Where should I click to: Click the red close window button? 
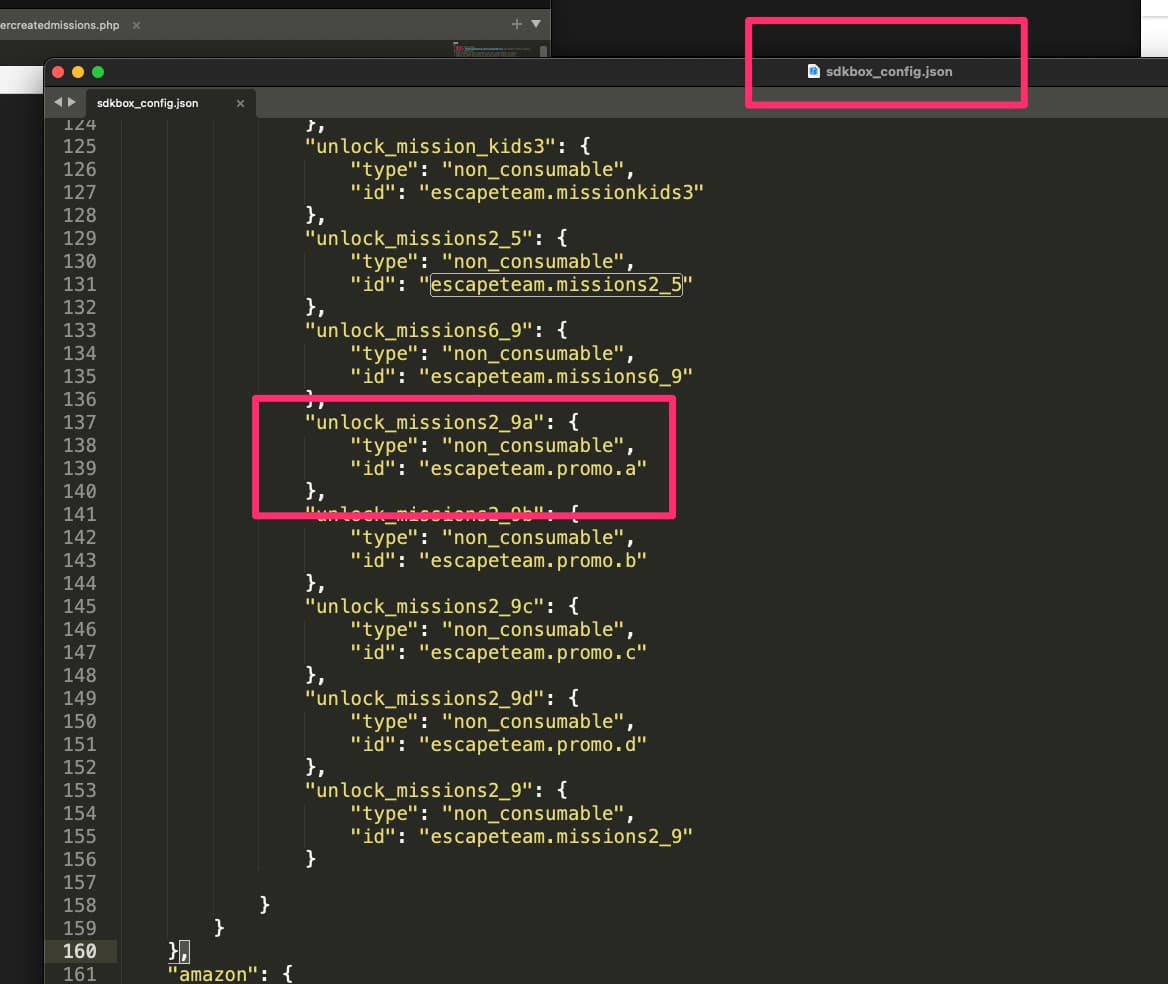point(58,72)
